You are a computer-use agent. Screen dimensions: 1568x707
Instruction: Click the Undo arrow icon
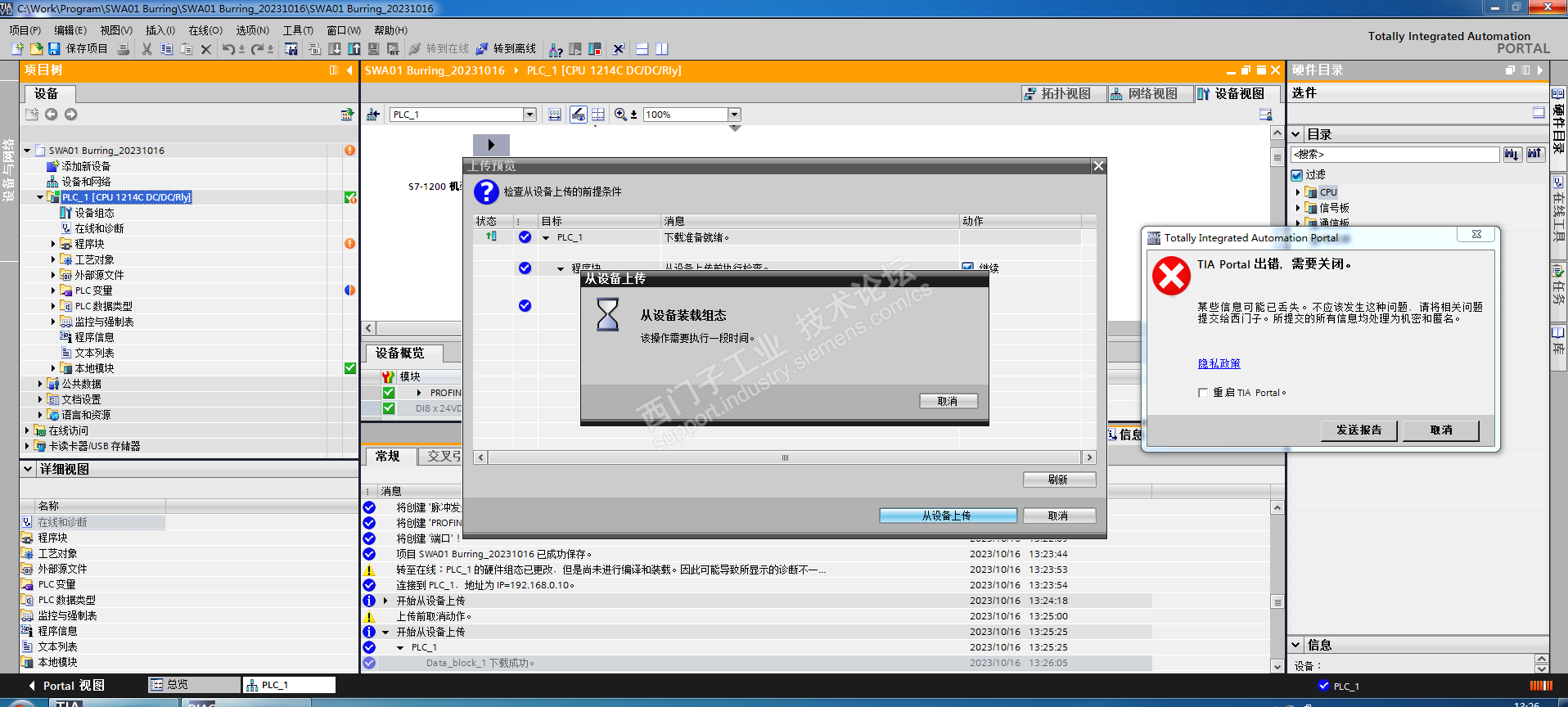[x=228, y=49]
